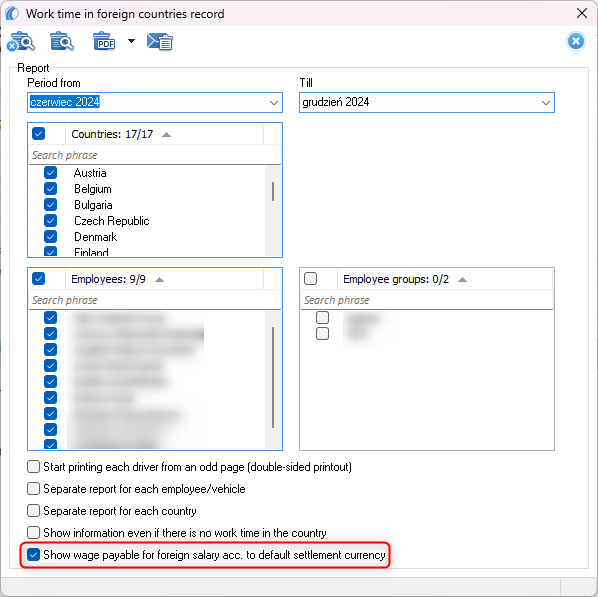Click the Belgium country name

(x=93, y=189)
